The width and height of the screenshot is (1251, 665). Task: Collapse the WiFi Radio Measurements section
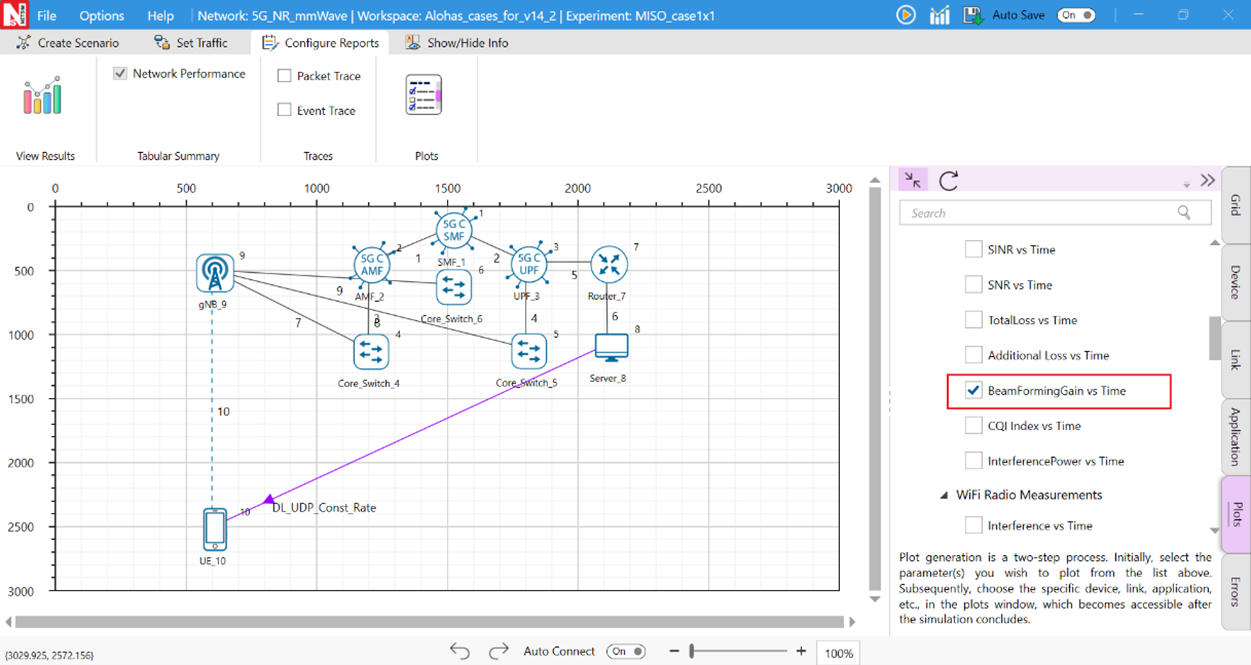pyautogui.click(x=945, y=495)
